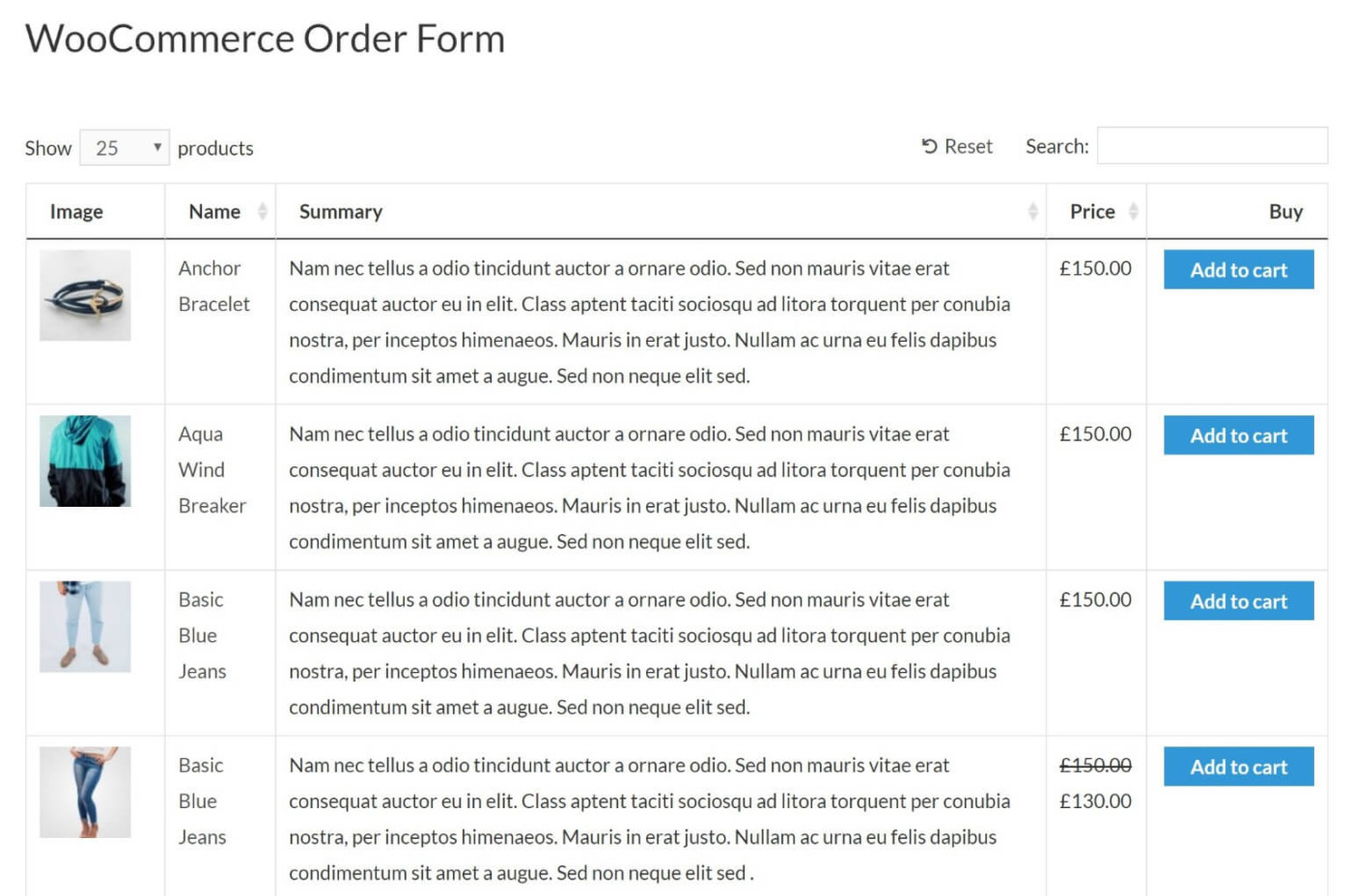Select the sale price £130.00 text
Image resolution: width=1352 pixels, height=896 pixels.
pyautogui.click(x=1096, y=800)
